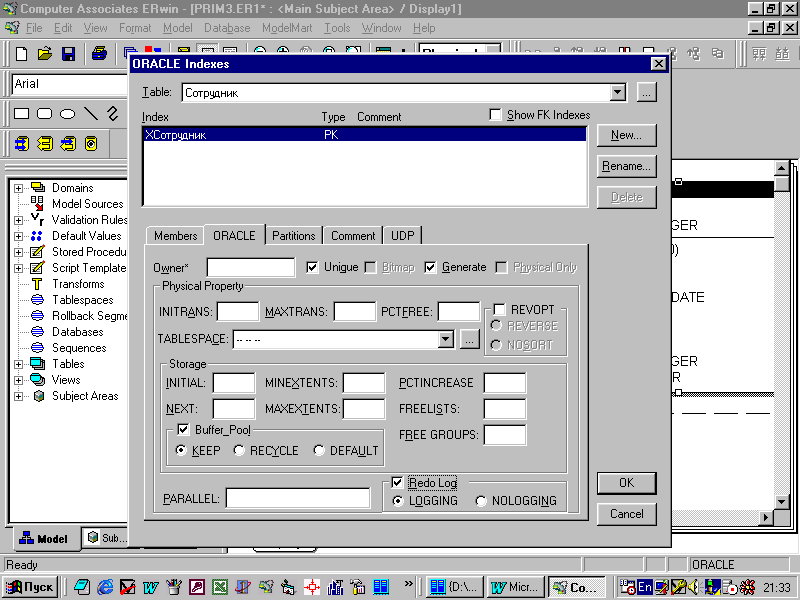Click the PARALLEL input field
The width and height of the screenshot is (800, 600).
(x=298, y=498)
